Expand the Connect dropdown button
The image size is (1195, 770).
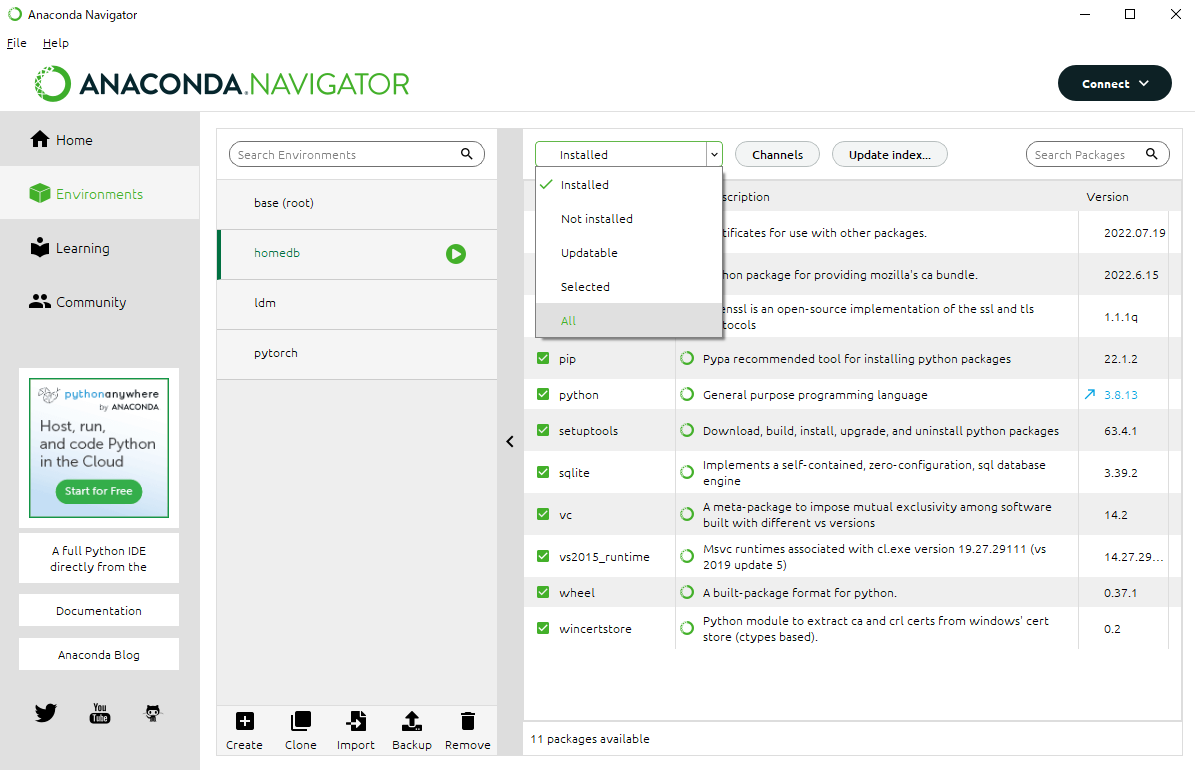[1114, 83]
